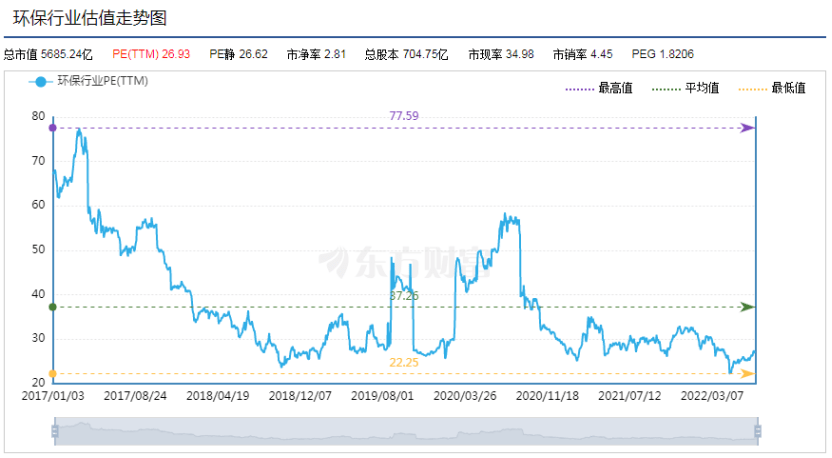The height and width of the screenshot is (458, 832).
Task: Toggle the 平均值 legend series
Action: (x=685, y=89)
